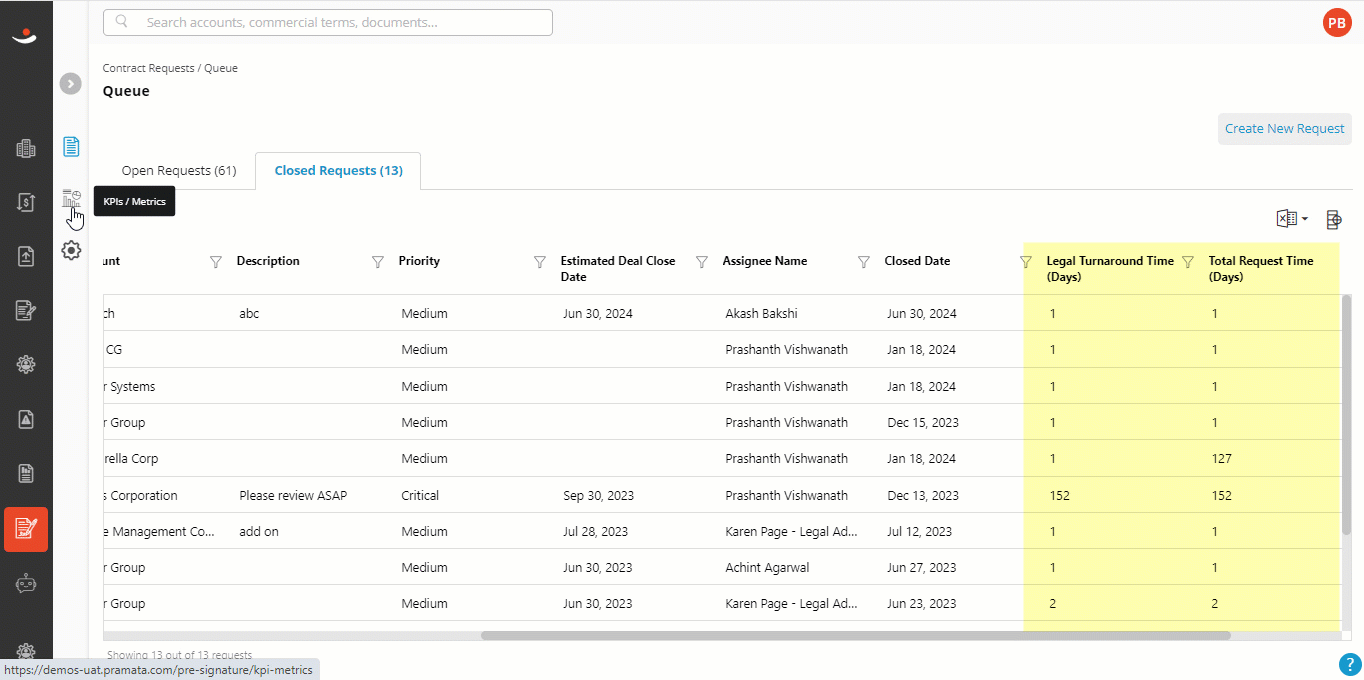Open the column chooser icon

tap(1333, 219)
